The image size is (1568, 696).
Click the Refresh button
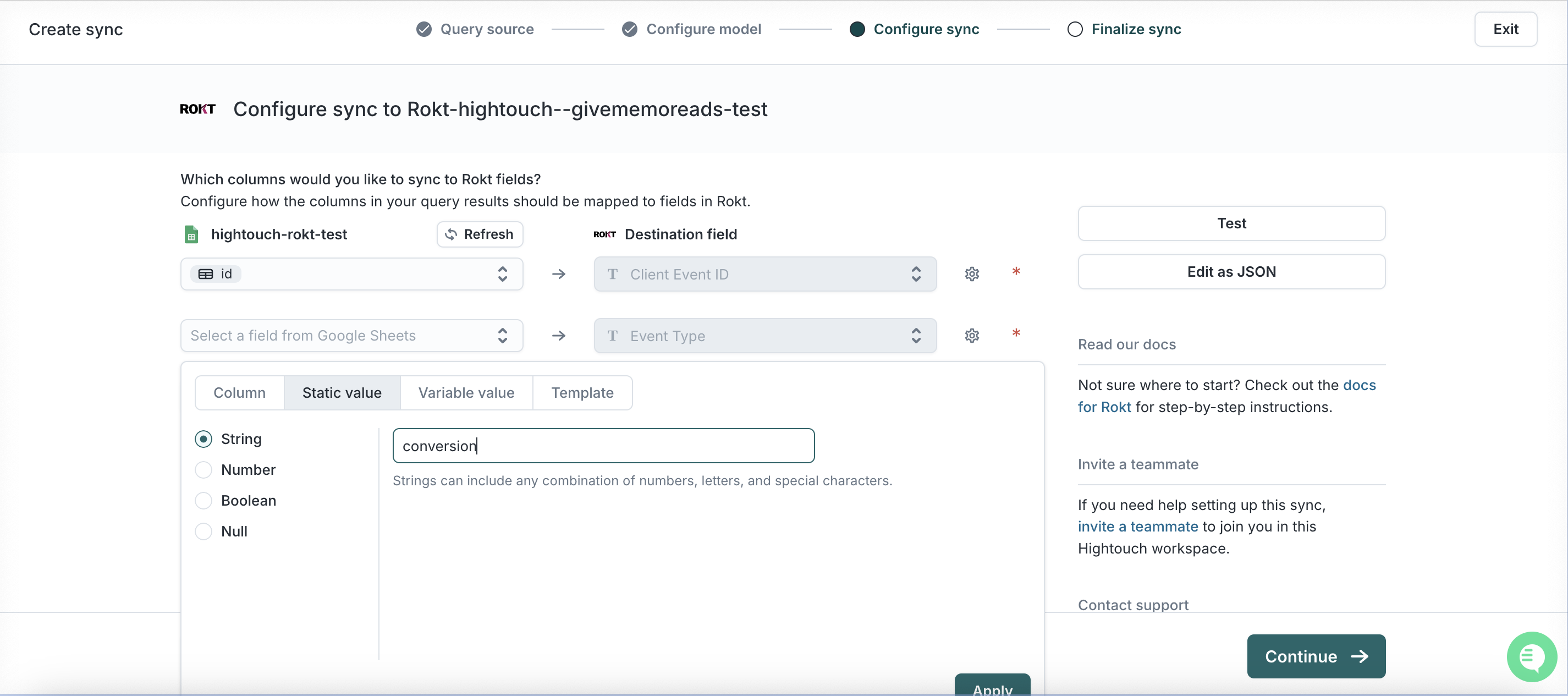pos(480,234)
